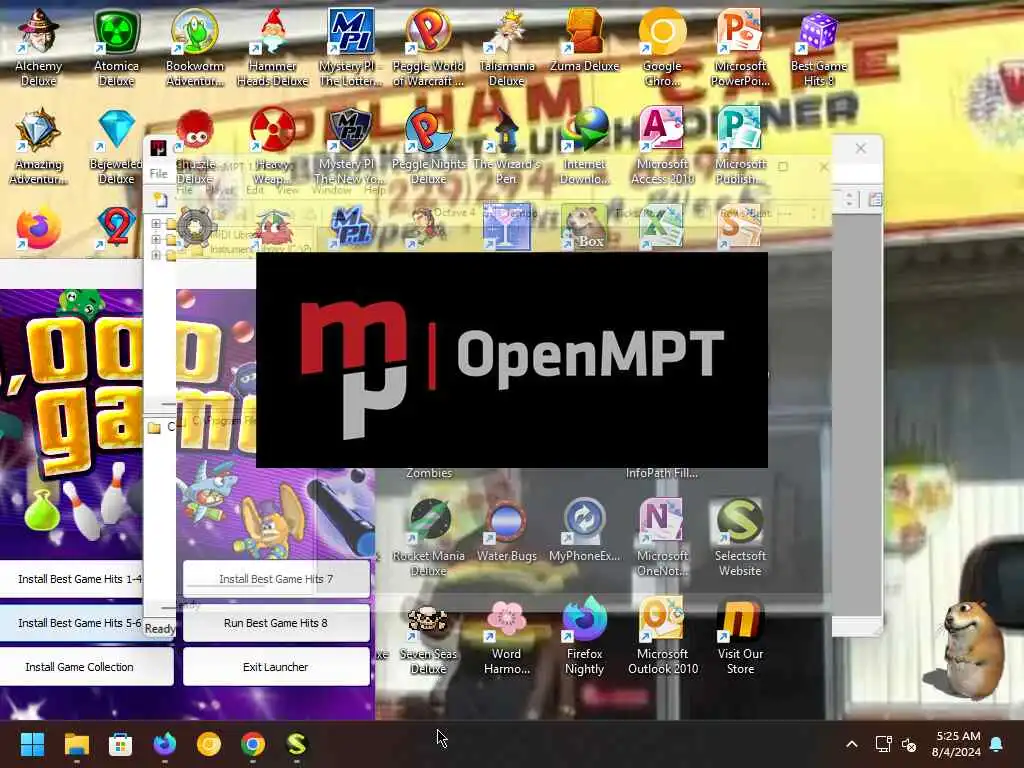The width and height of the screenshot is (1024, 768).
Task: Open the Peggle World of Warcraft icon
Action: [428, 47]
